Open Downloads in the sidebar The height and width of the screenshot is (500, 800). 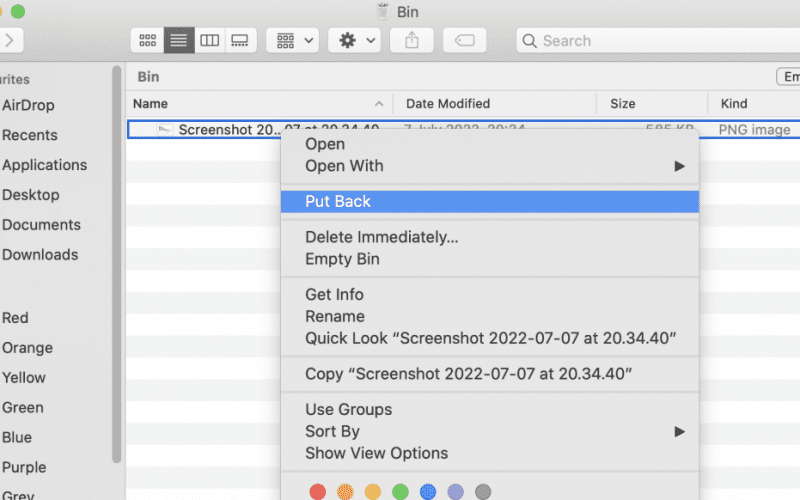(40, 255)
